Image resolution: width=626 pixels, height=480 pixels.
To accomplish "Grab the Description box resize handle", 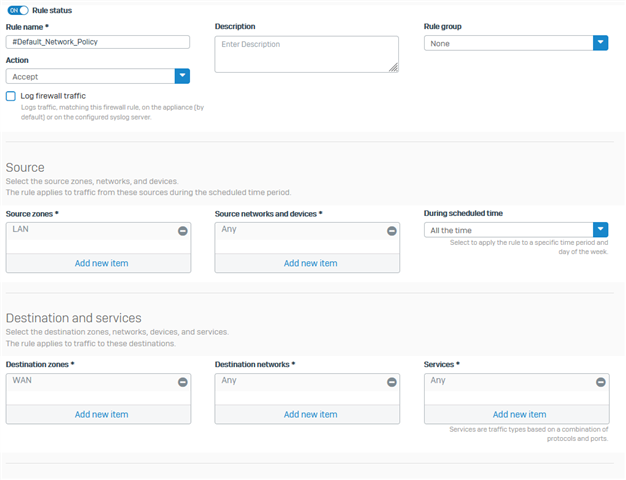I will 394,68.
